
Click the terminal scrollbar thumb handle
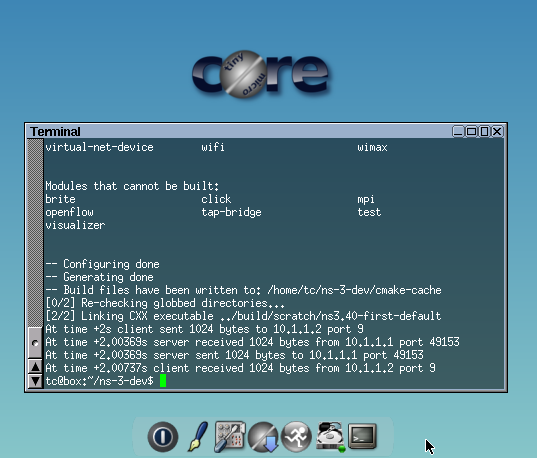point(35,343)
